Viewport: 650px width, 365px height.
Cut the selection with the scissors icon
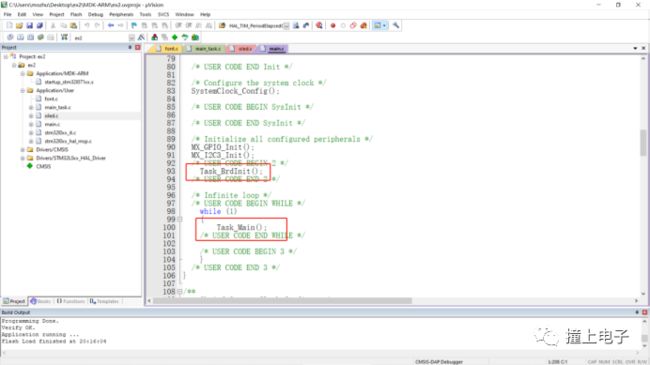pos(53,26)
